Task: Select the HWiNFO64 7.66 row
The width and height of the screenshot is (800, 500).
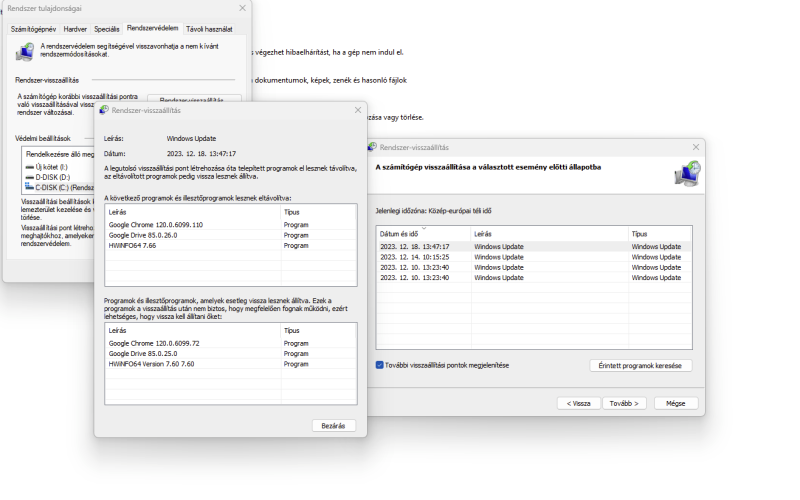Action: click(231, 245)
